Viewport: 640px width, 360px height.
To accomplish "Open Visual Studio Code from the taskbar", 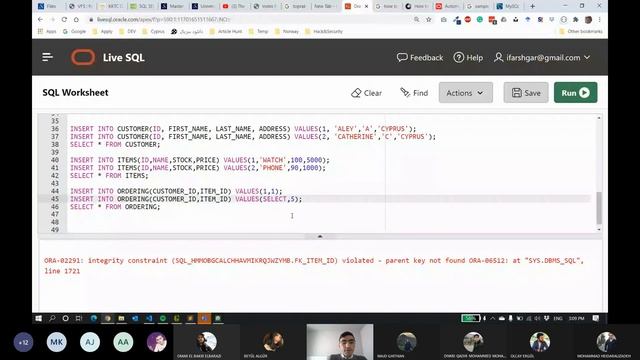I will (149, 318).
